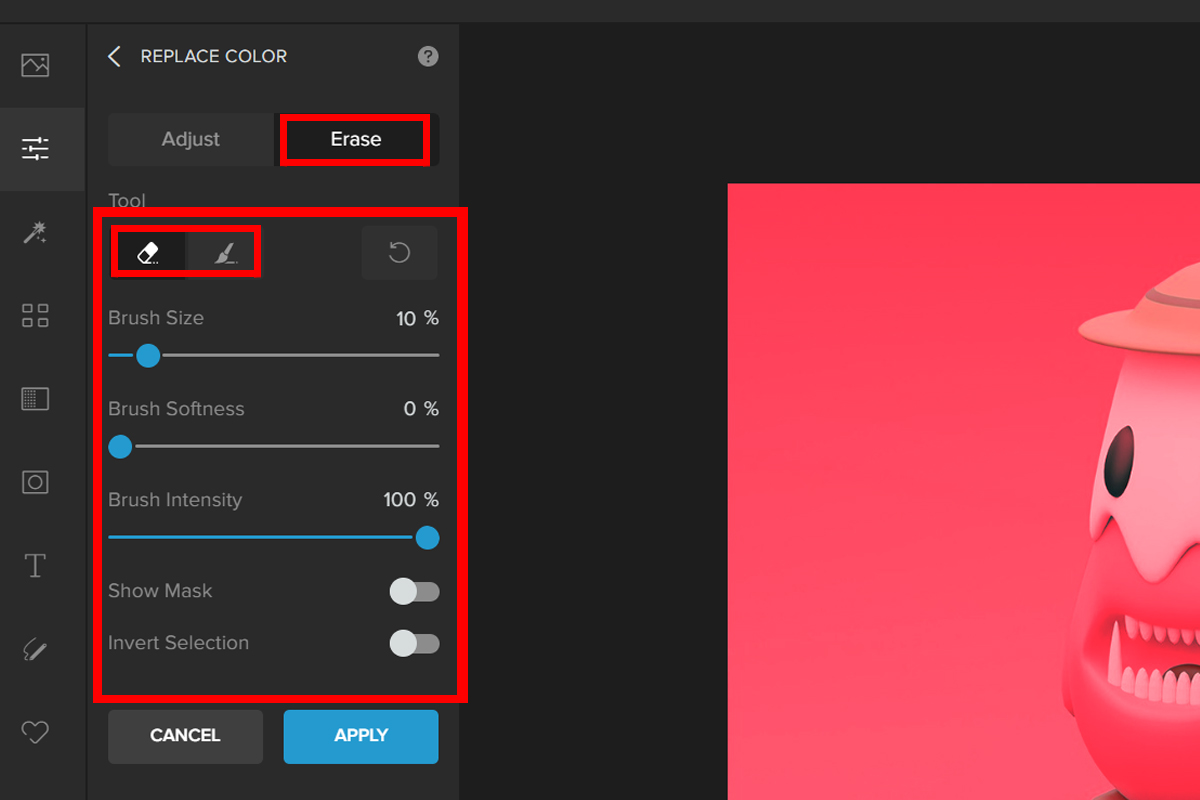Screen dimensions: 1200x800
Task: Select the Edit sliders sidebar icon
Action: coord(35,149)
